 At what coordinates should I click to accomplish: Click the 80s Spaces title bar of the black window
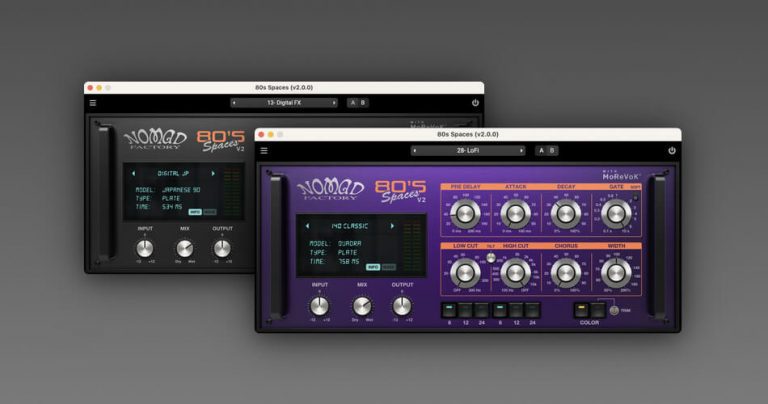284,88
